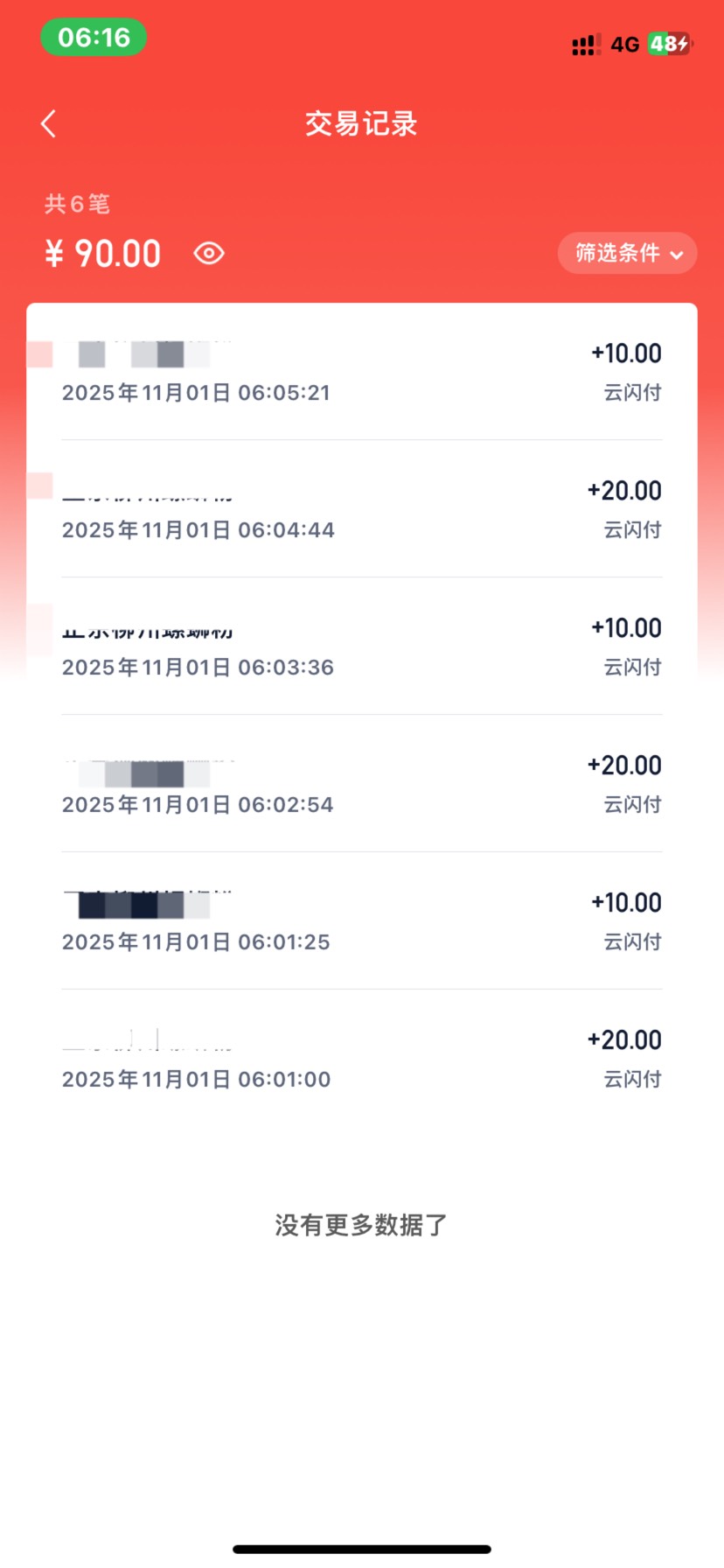Tap the cellular signal strength icon
The width and height of the screenshot is (724, 1568).
pyautogui.click(x=586, y=45)
